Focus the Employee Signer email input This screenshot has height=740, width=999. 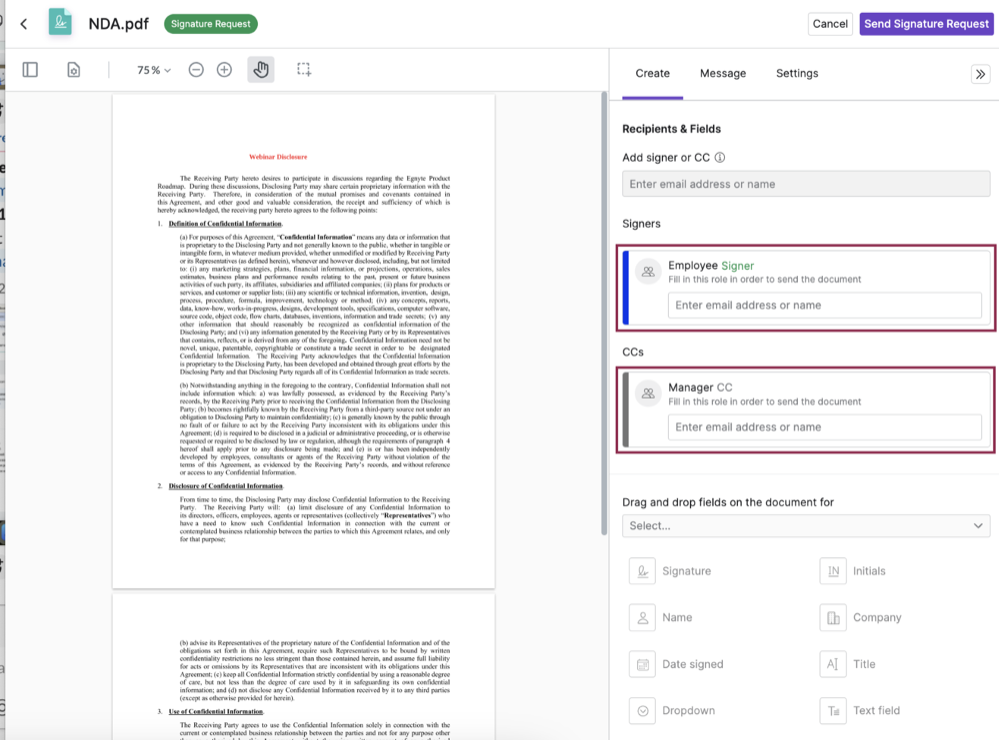[824, 305]
